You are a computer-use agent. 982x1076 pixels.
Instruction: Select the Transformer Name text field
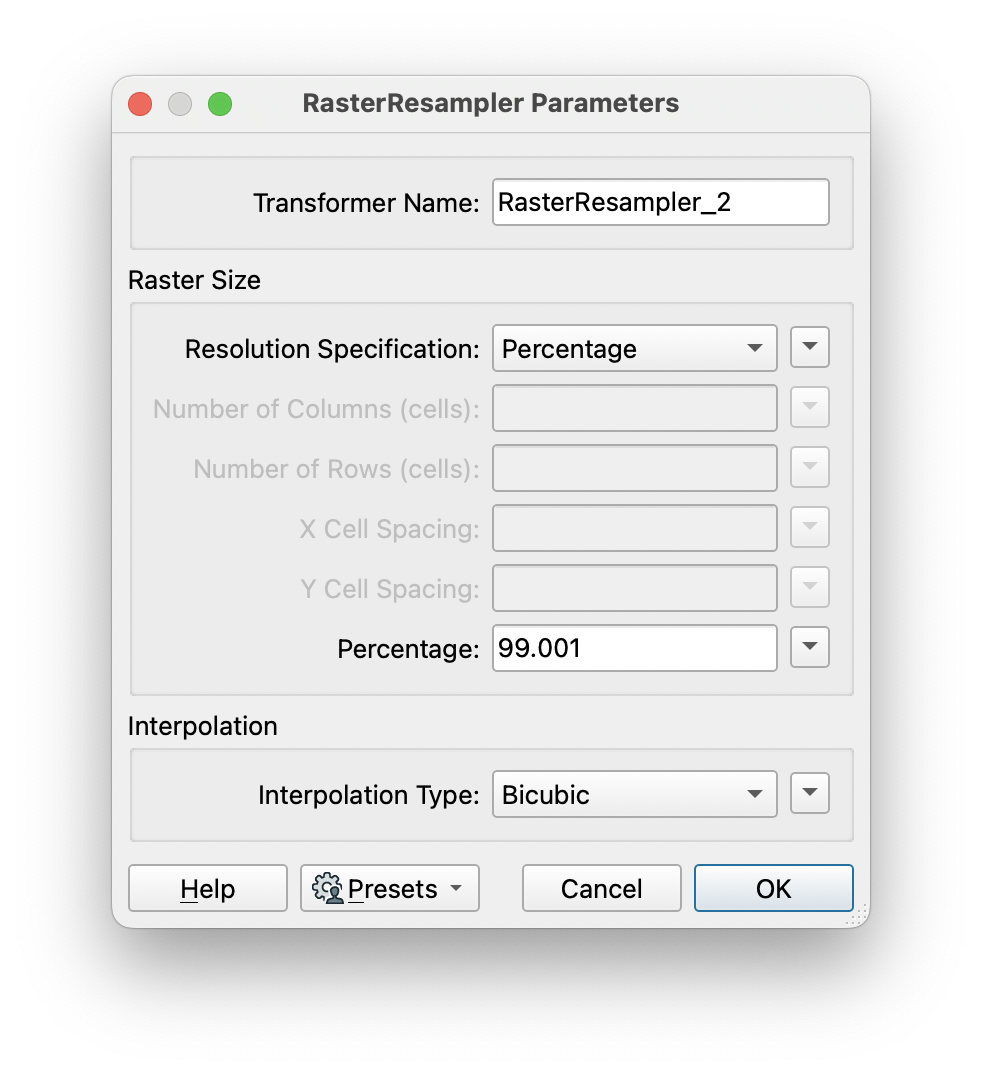(660, 202)
